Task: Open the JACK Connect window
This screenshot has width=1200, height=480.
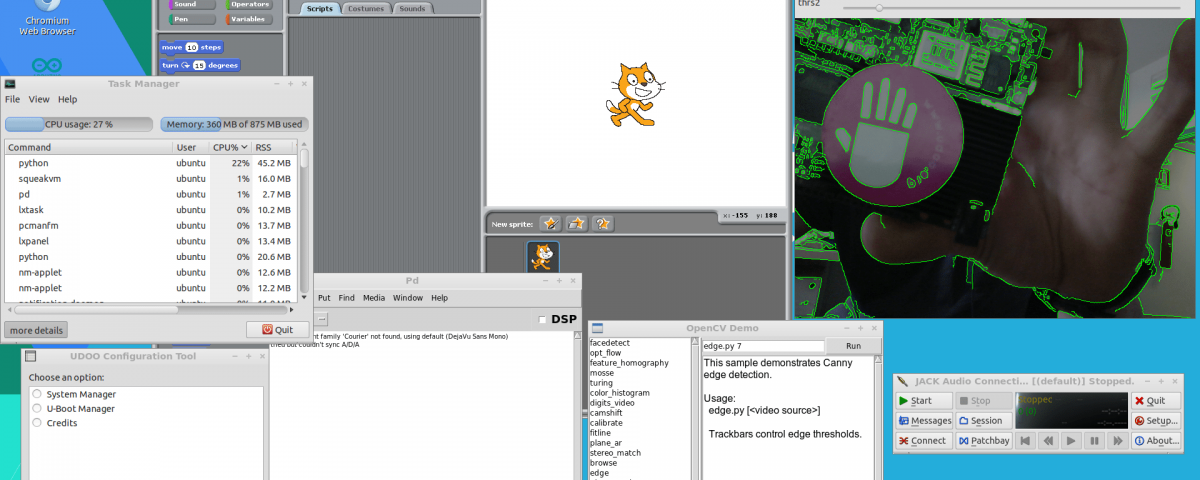Action: pyautogui.click(x=924, y=441)
